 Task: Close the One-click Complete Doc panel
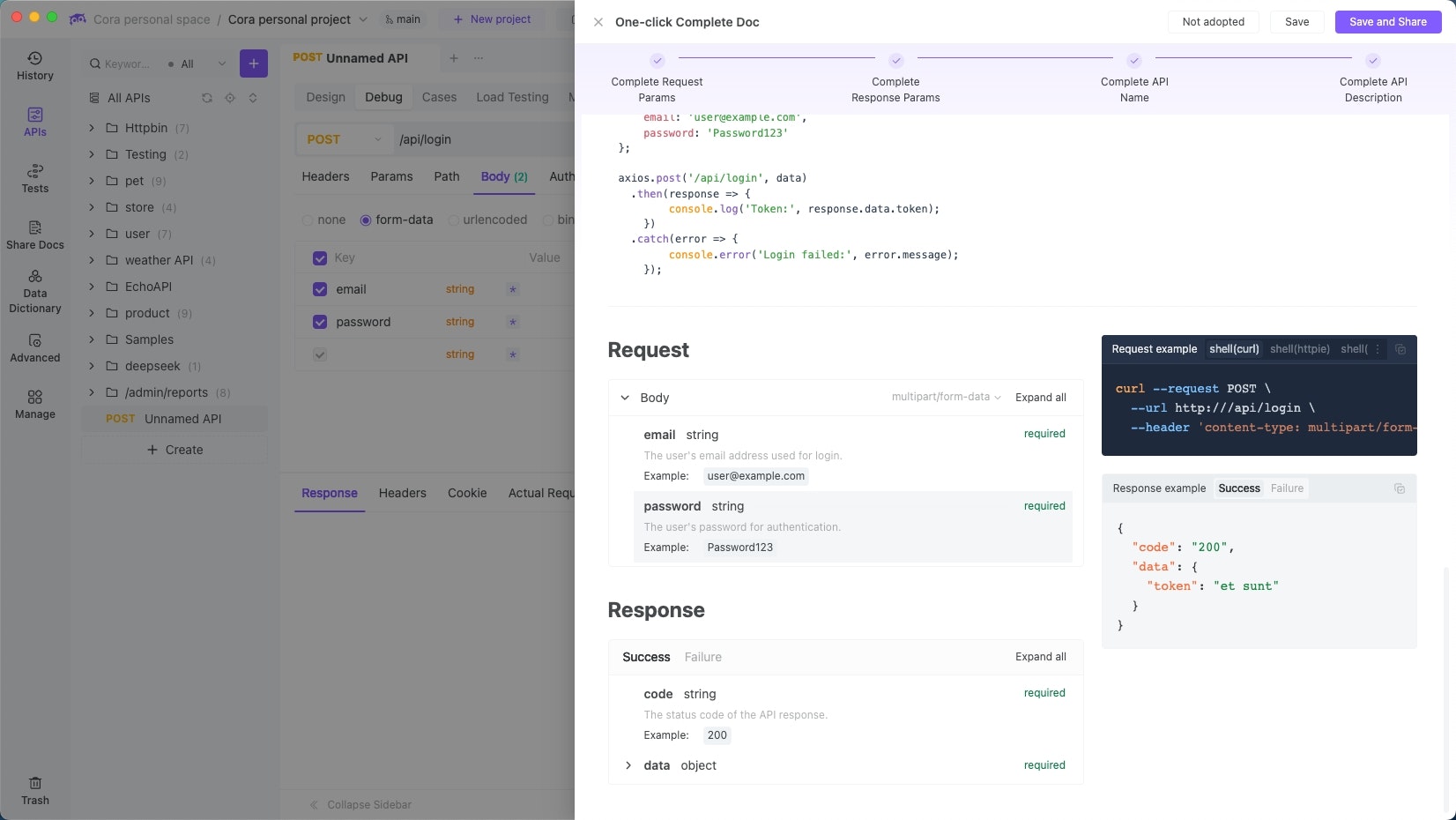pos(598,22)
